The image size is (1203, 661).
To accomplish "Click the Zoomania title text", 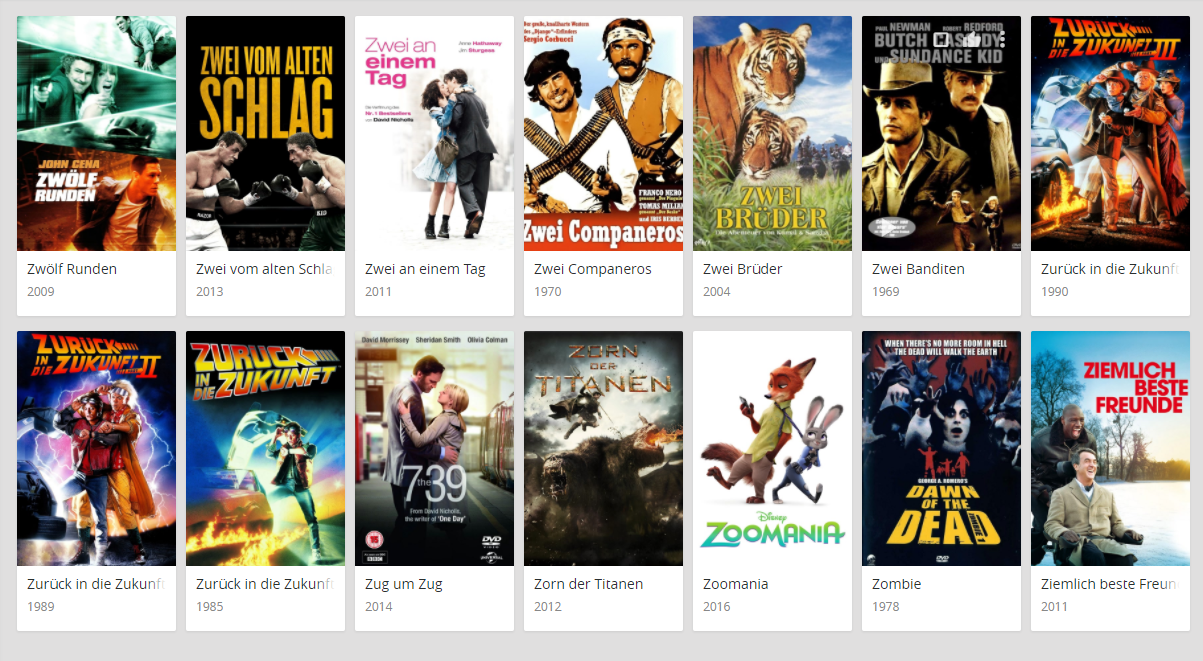I will 736,584.
